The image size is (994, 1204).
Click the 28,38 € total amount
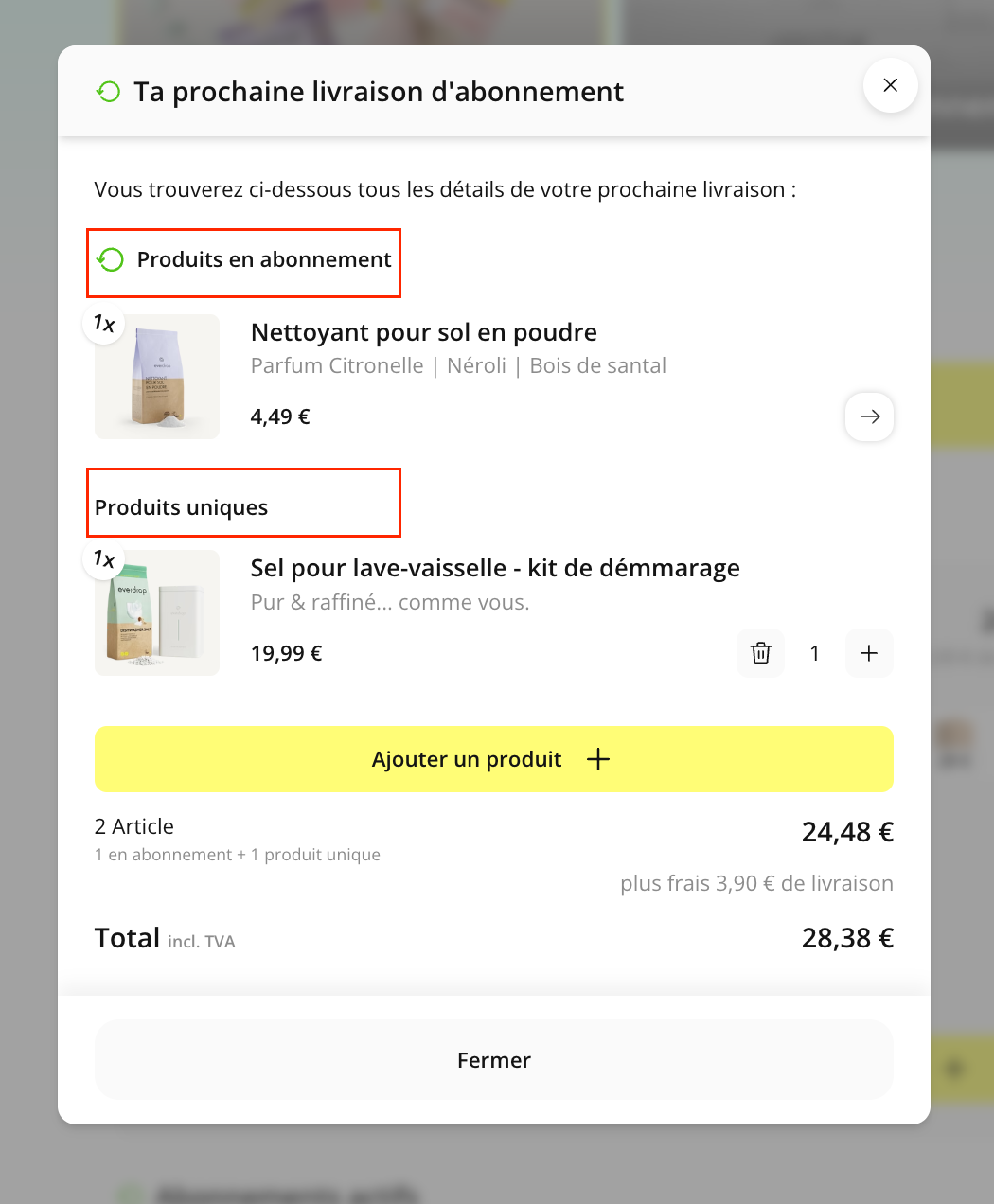847,938
